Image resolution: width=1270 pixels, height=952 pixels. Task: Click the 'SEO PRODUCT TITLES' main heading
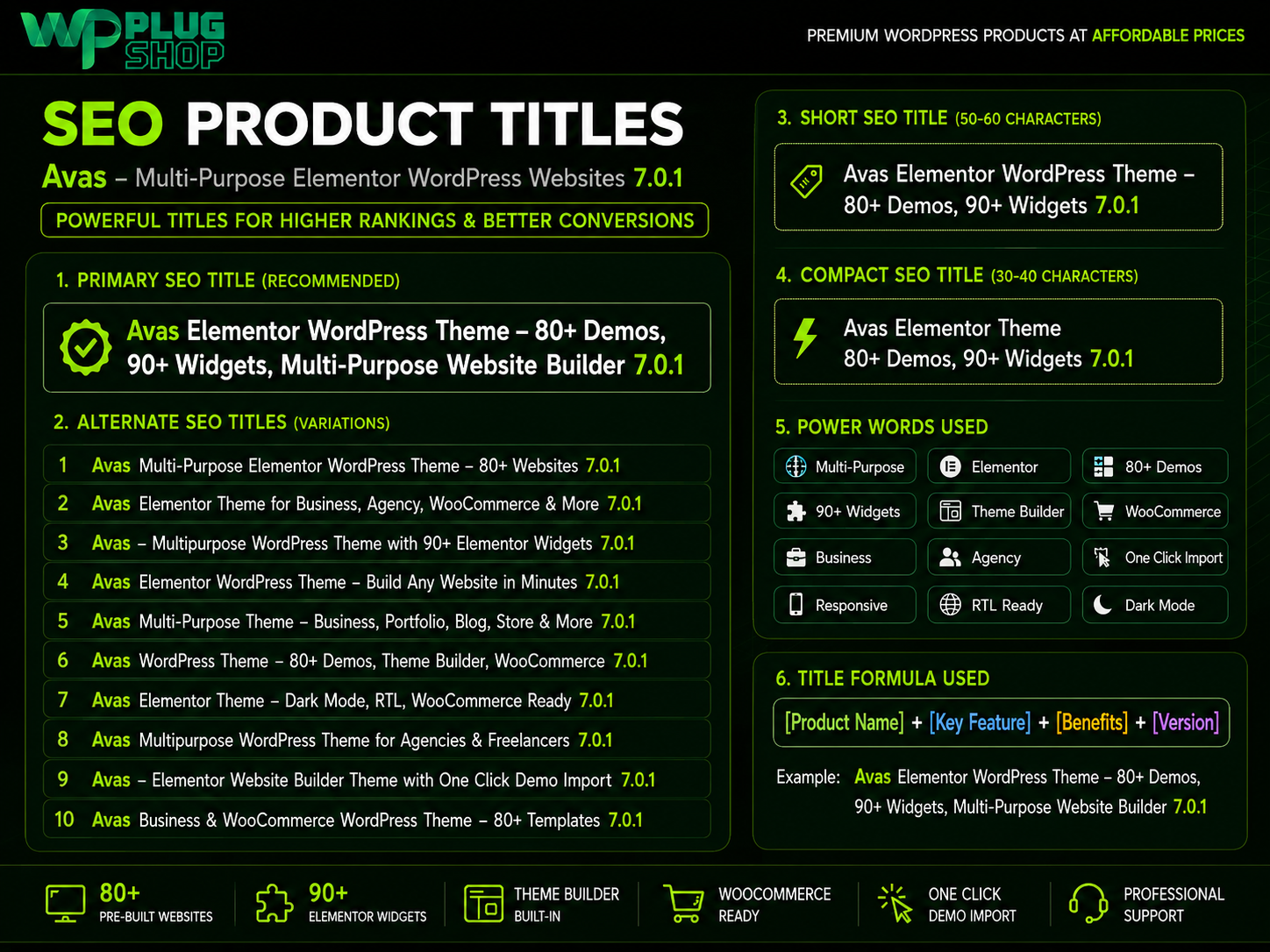pos(363,124)
